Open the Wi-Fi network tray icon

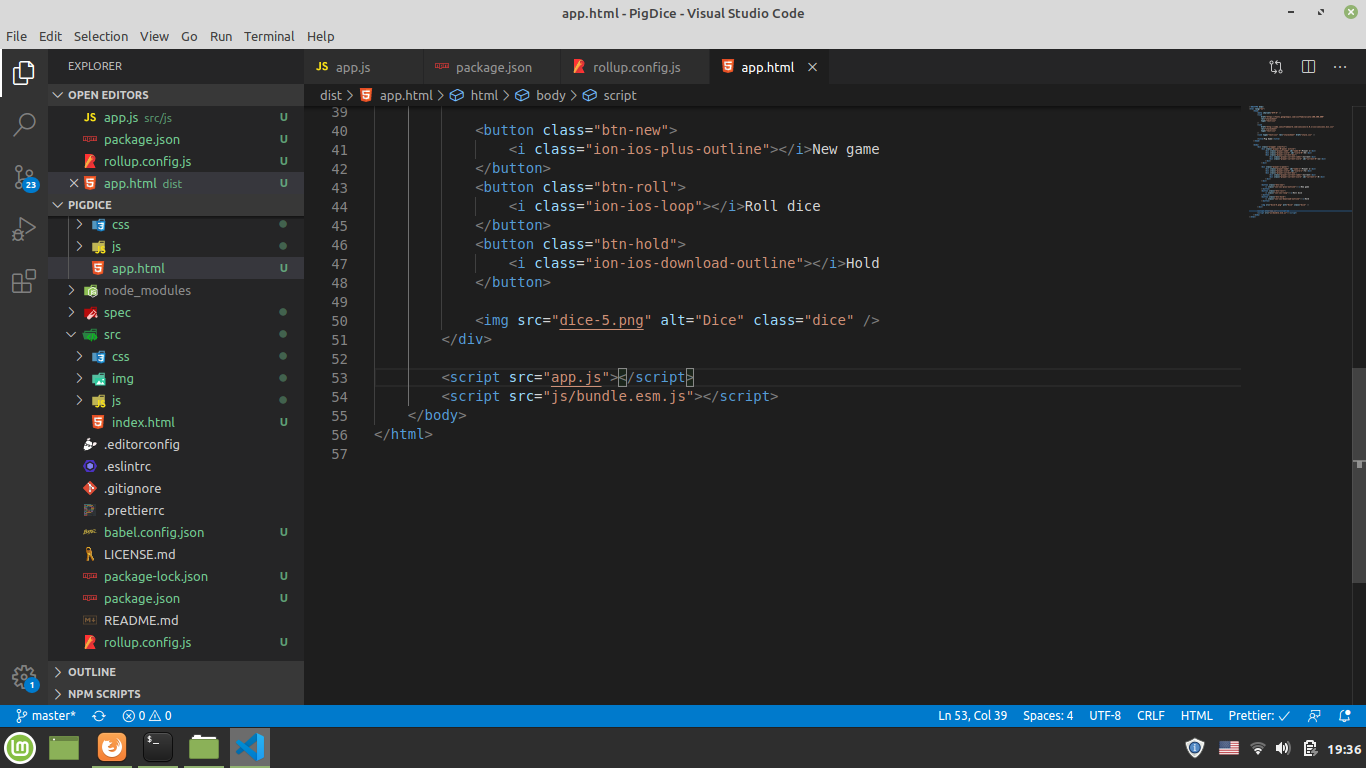[1258, 748]
